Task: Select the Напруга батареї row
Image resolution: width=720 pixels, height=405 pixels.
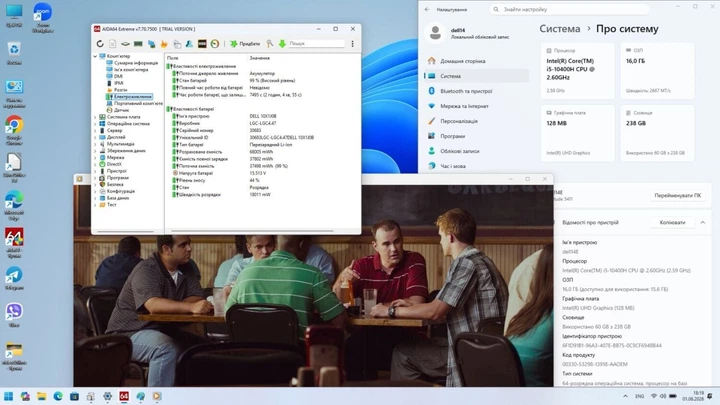Action: click(263, 173)
